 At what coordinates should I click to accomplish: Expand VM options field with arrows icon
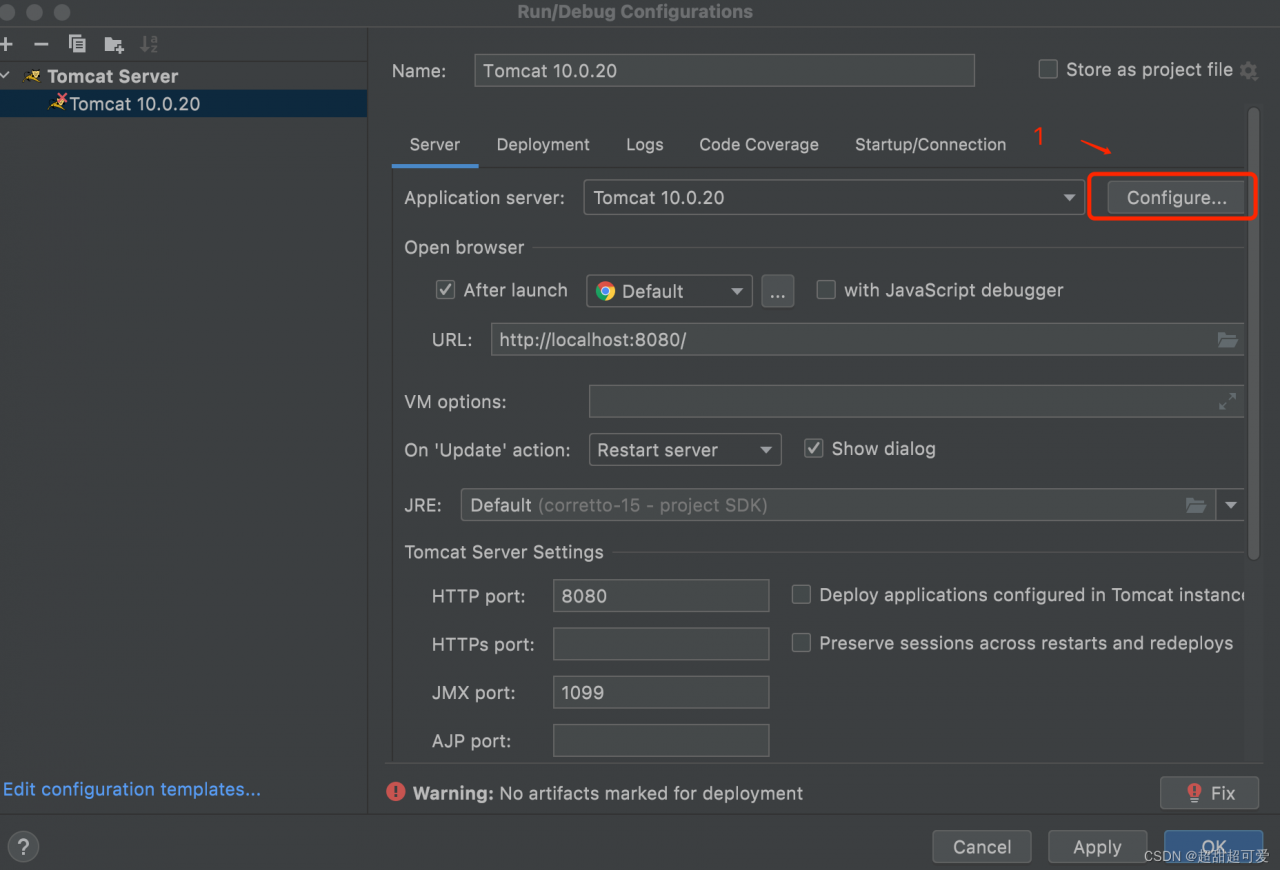coord(1227,402)
